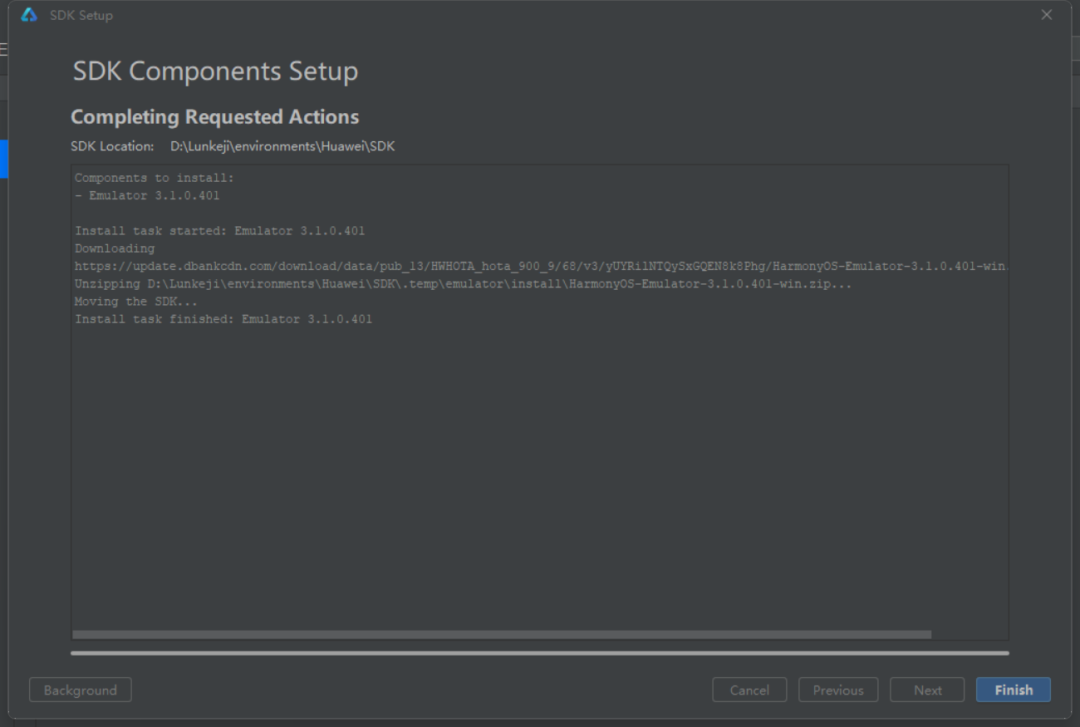The width and height of the screenshot is (1080, 727).
Task: Click the 'Install task started' log line
Action: pyautogui.click(x=219, y=231)
